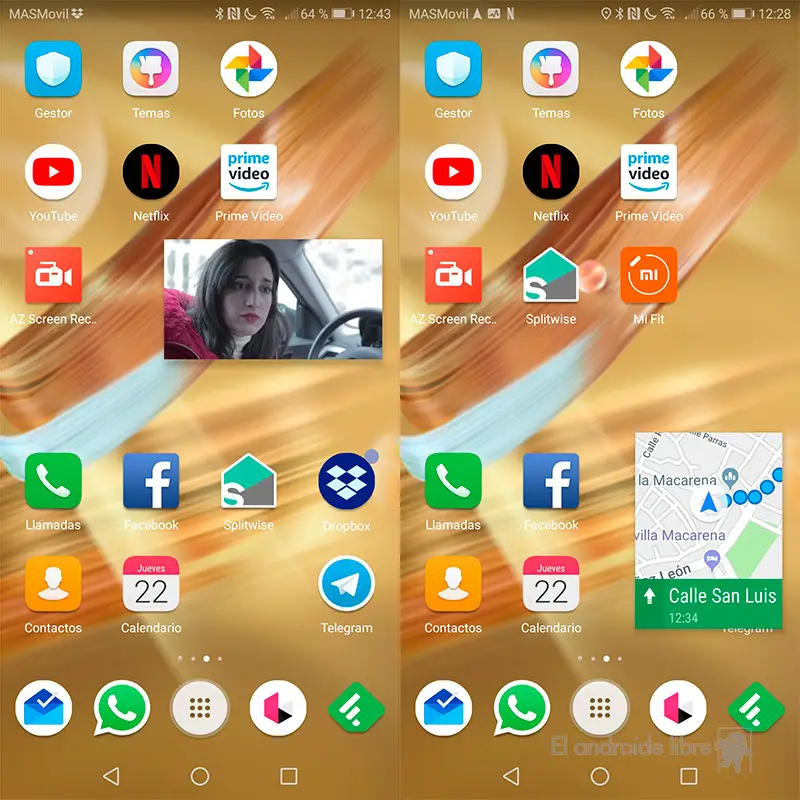Image resolution: width=800 pixels, height=800 pixels.
Task: Tap Calle San Luis direction banner
Action: (x=709, y=604)
